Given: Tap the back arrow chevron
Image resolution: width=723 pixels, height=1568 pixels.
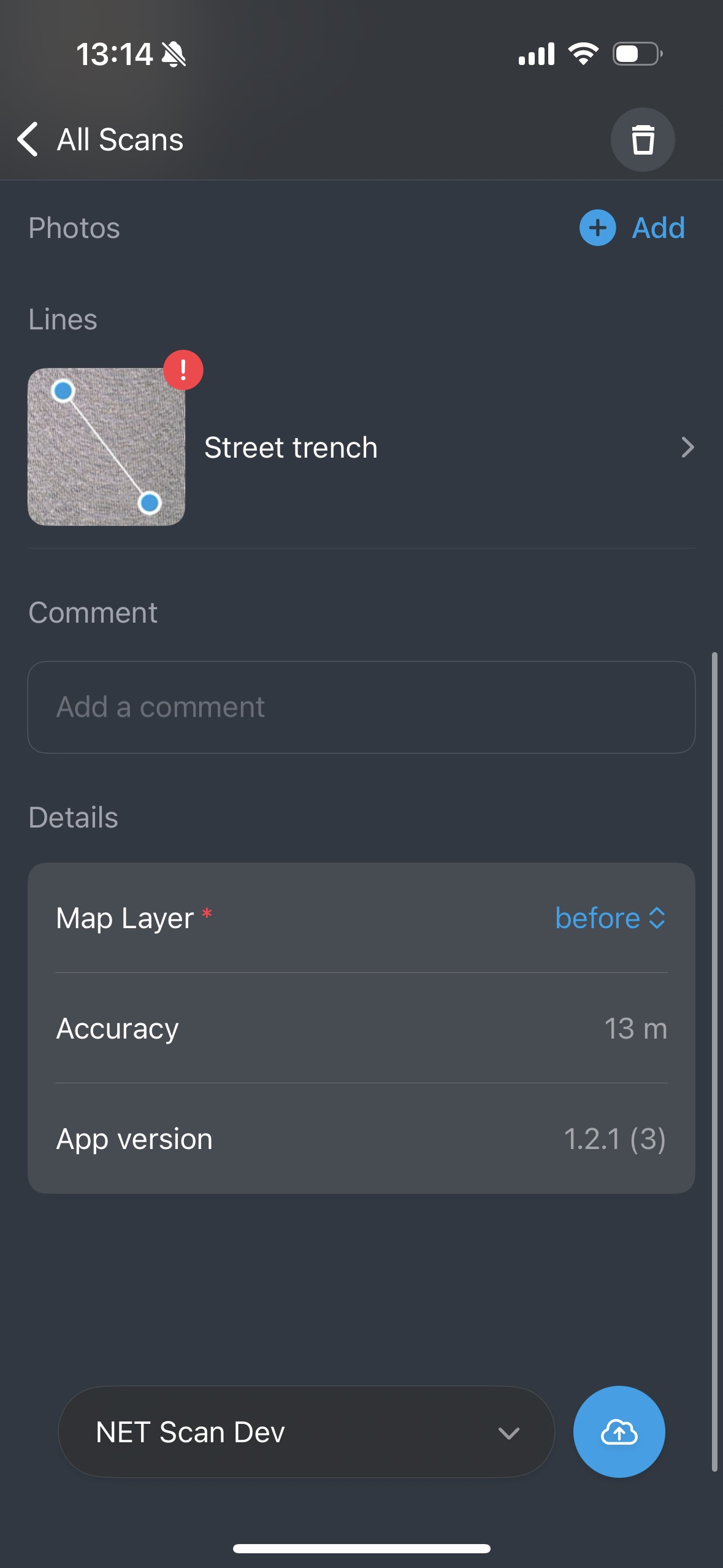Looking at the screenshot, I should click(28, 139).
